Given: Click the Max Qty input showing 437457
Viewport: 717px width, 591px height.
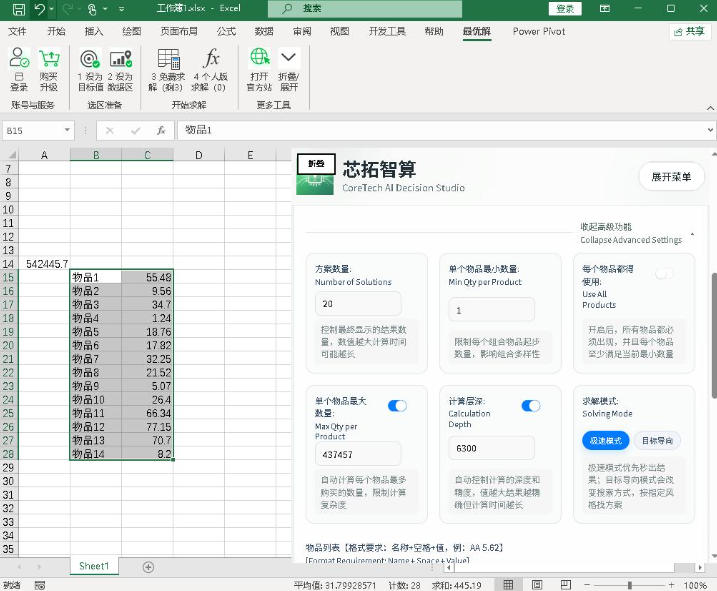Looking at the screenshot, I should [x=358, y=454].
